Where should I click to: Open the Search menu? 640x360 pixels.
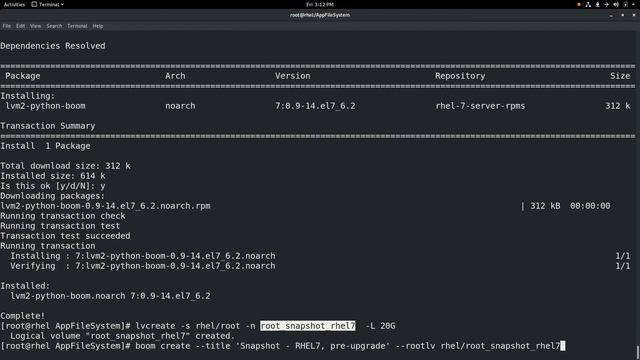[54, 26]
